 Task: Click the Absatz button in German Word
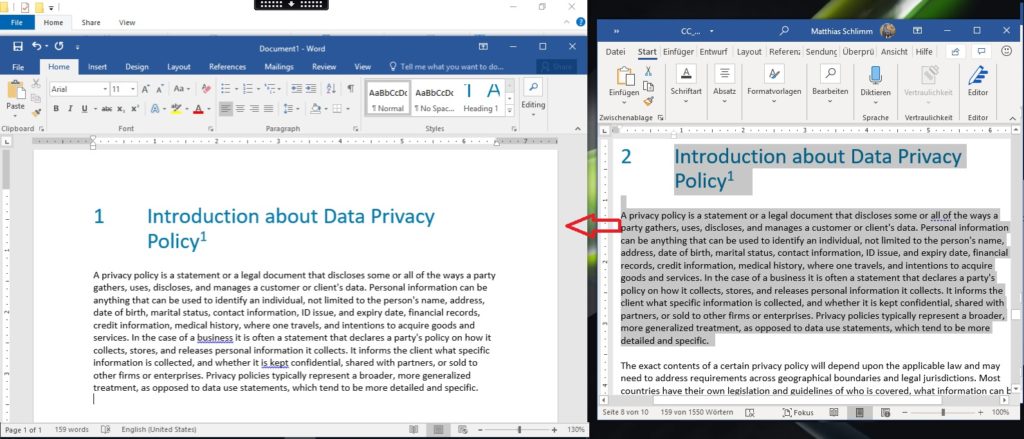point(724,82)
